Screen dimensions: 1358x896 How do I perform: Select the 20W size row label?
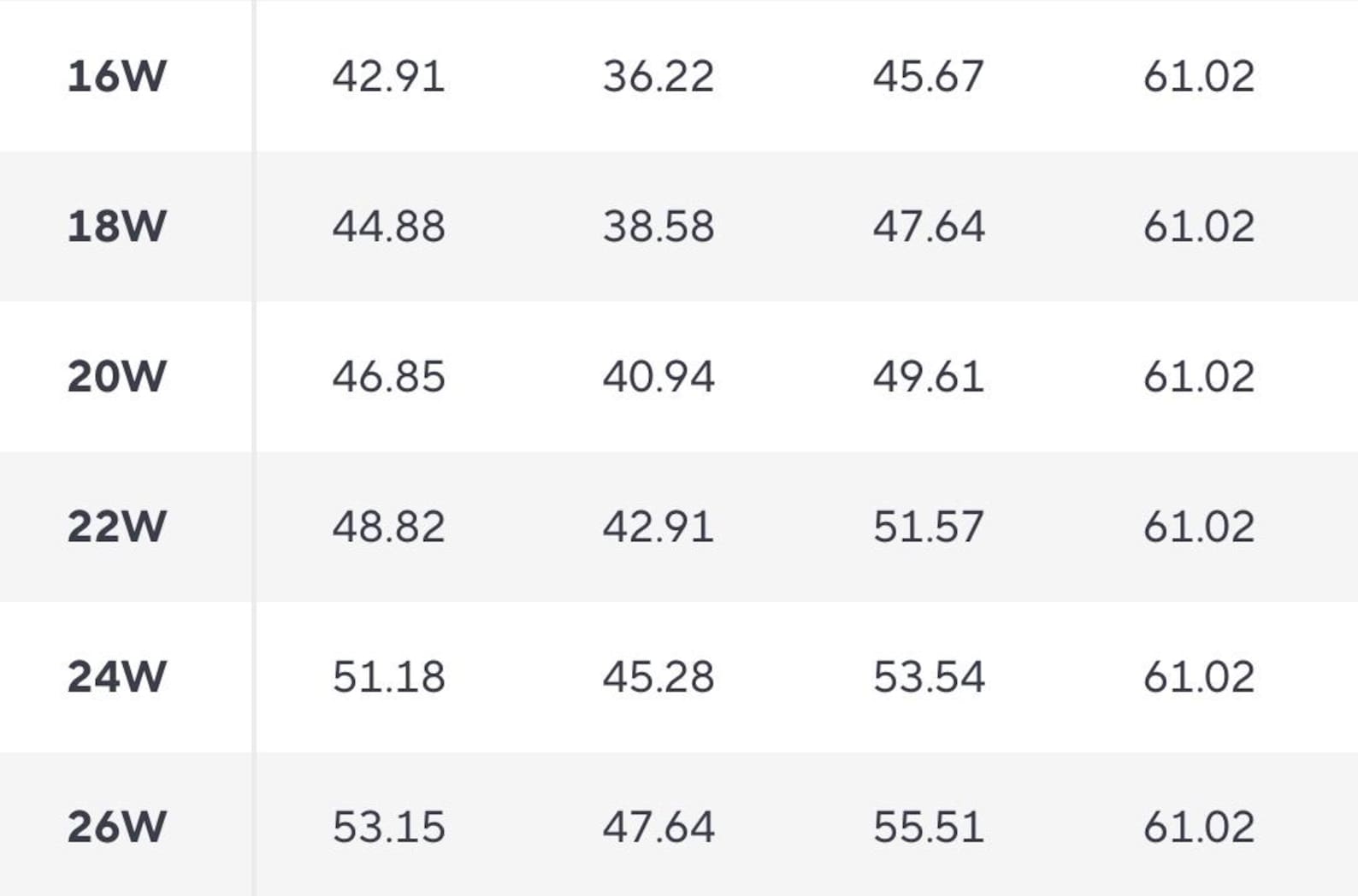pos(117,376)
